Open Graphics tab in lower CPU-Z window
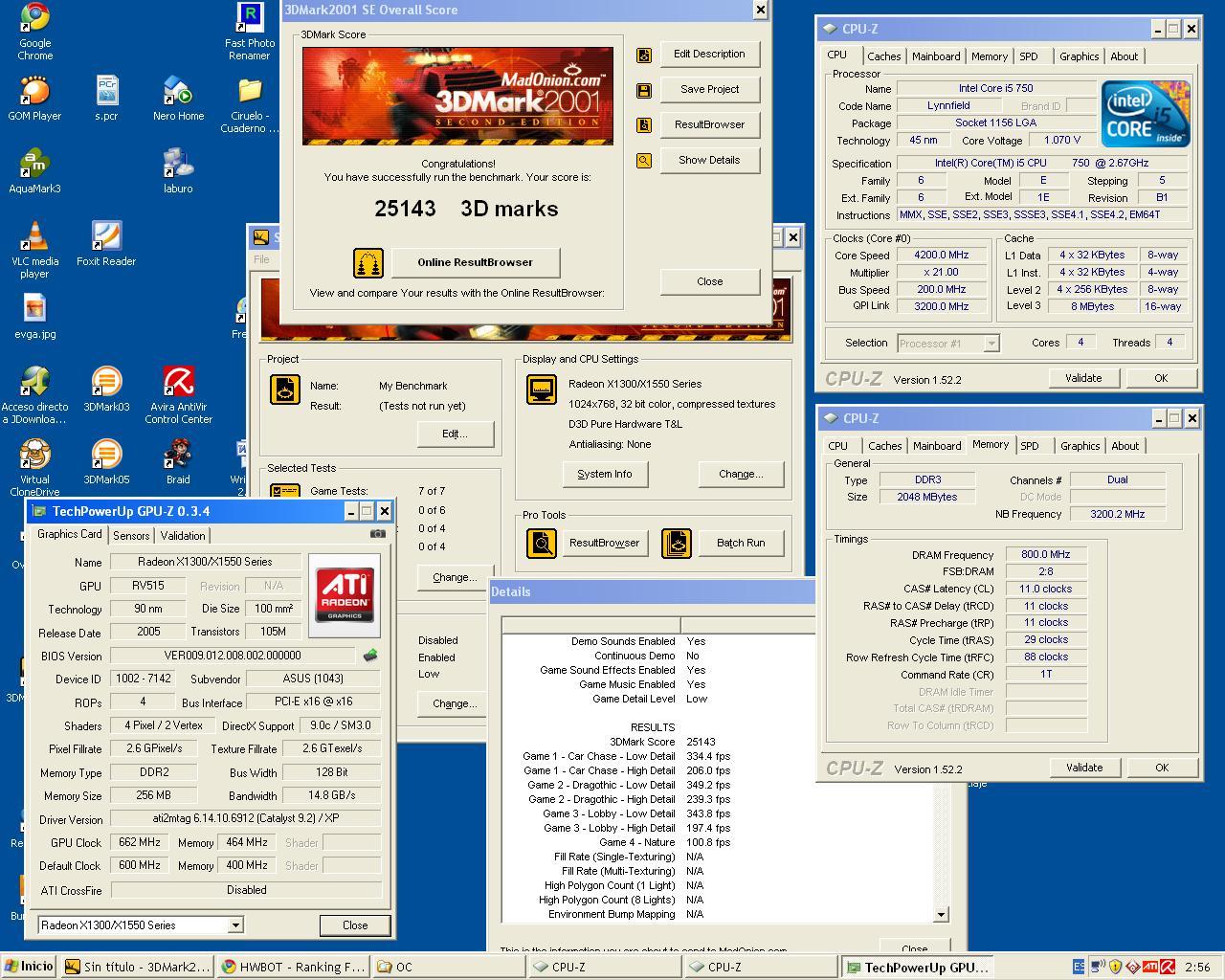Image resolution: width=1225 pixels, height=980 pixels. [1080, 446]
